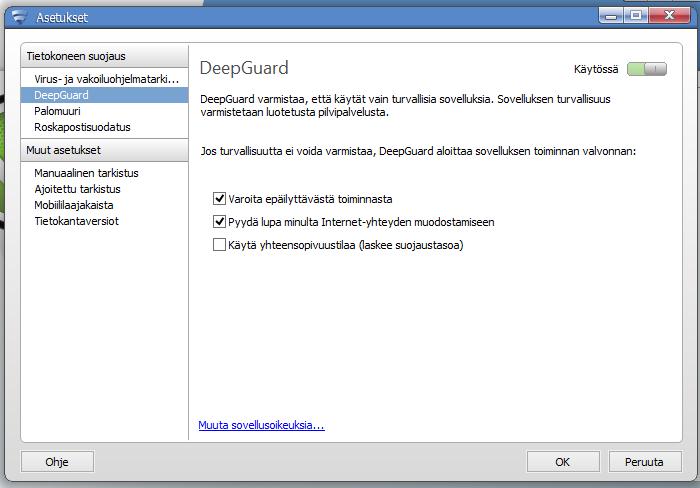700x488 pixels.
Task: Confirm settings with OK button
Action: point(563,462)
